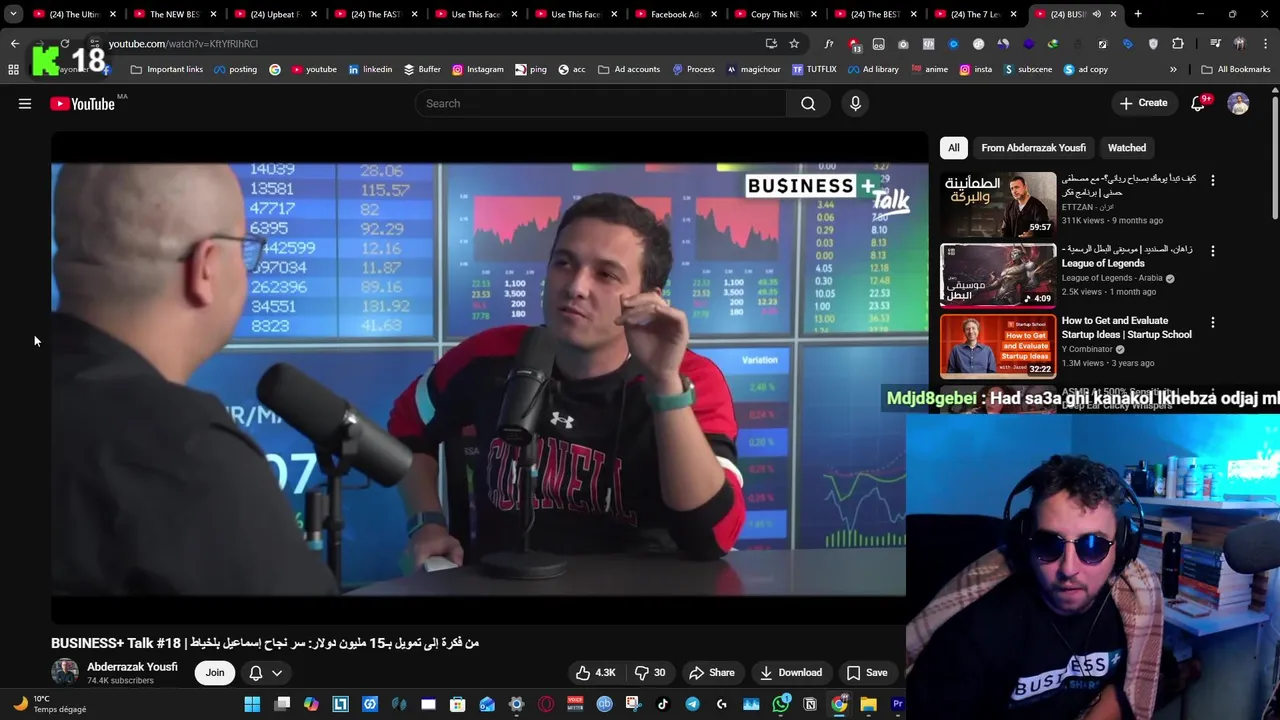1280x720 pixels.
Task: Switch to the Facebook Ad tab
Action: [x=676, y=14]
